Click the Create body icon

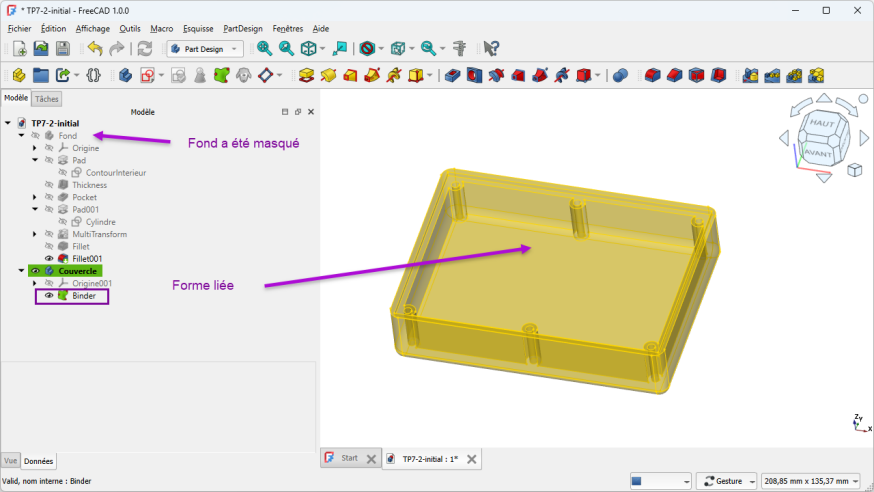(125, 75)
